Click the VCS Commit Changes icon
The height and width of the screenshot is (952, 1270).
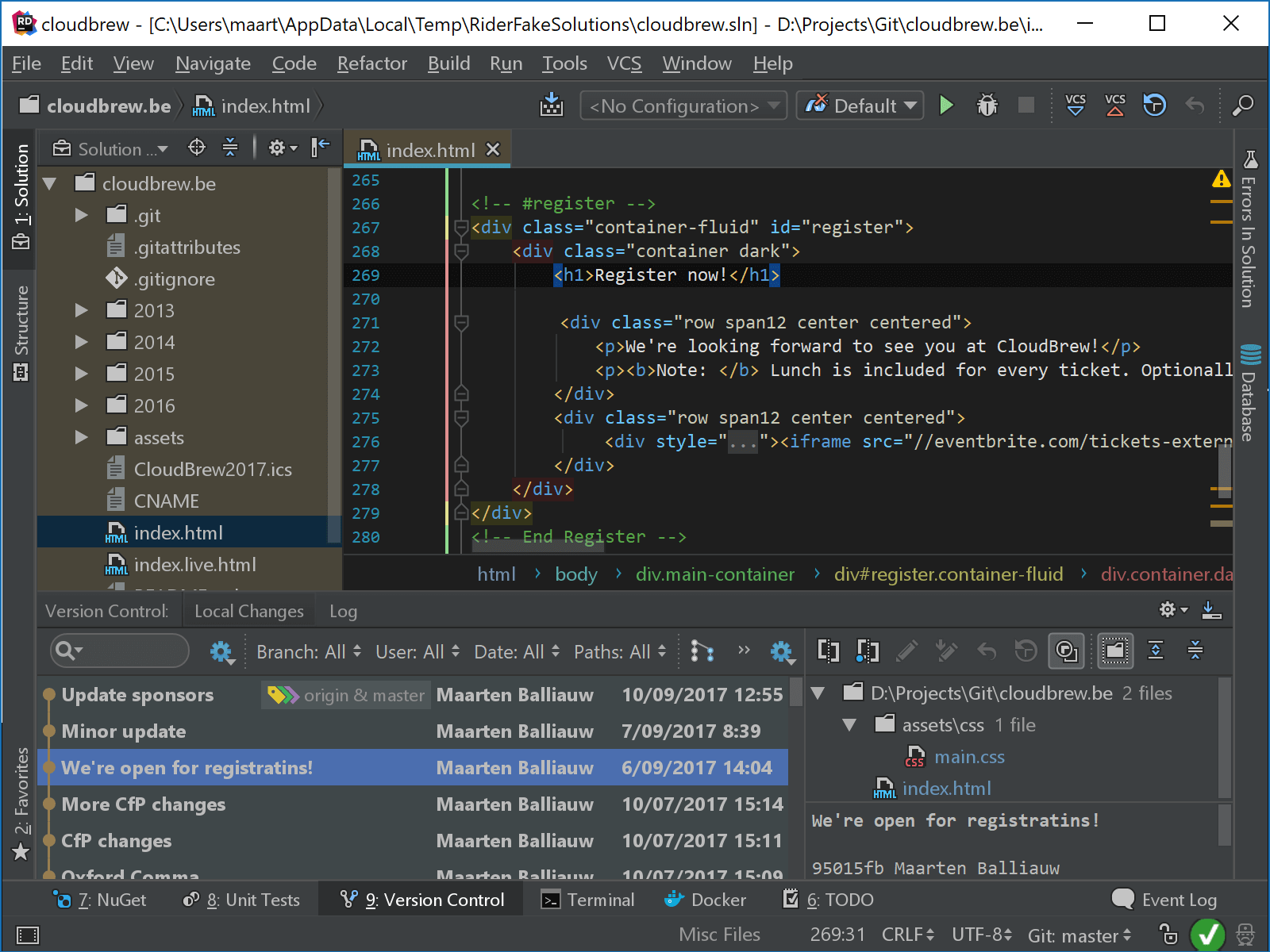[x=1115, y=106]
